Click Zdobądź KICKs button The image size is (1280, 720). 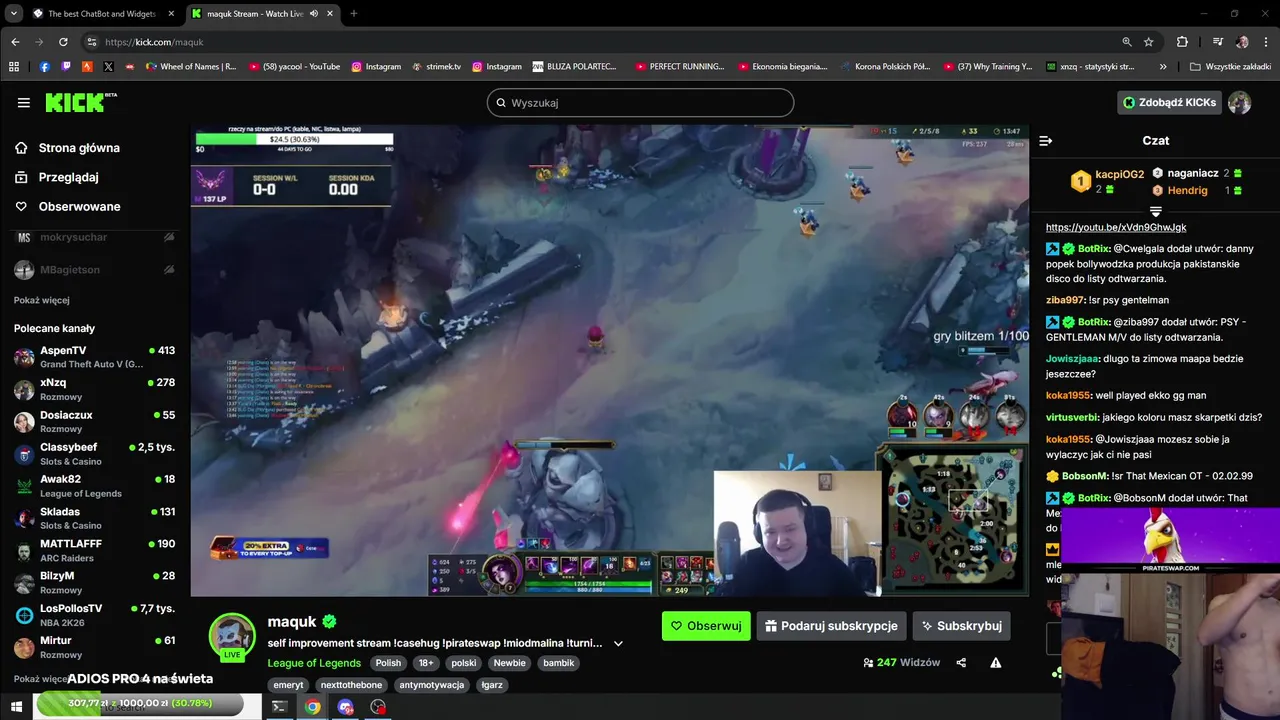[1169, 102]
